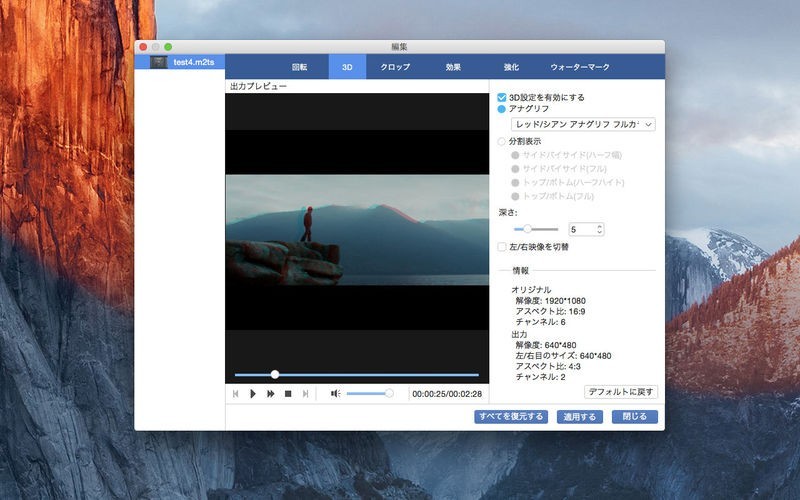Skip to the next frame icon
This screenshot has width=800, height=500.
[x=305, y=394]
